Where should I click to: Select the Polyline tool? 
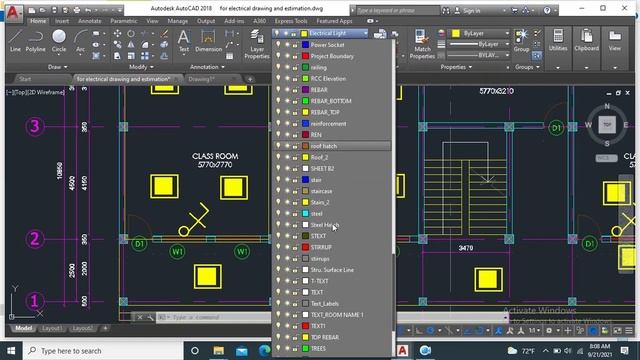click(36, 41)
